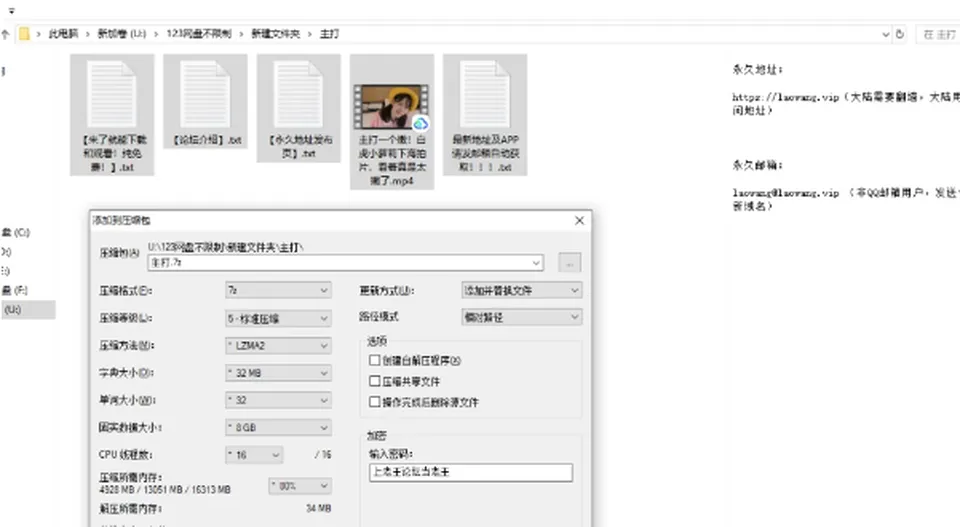
Task: Select the 最新地址及APP txt file icon
Action: point(485,94)
